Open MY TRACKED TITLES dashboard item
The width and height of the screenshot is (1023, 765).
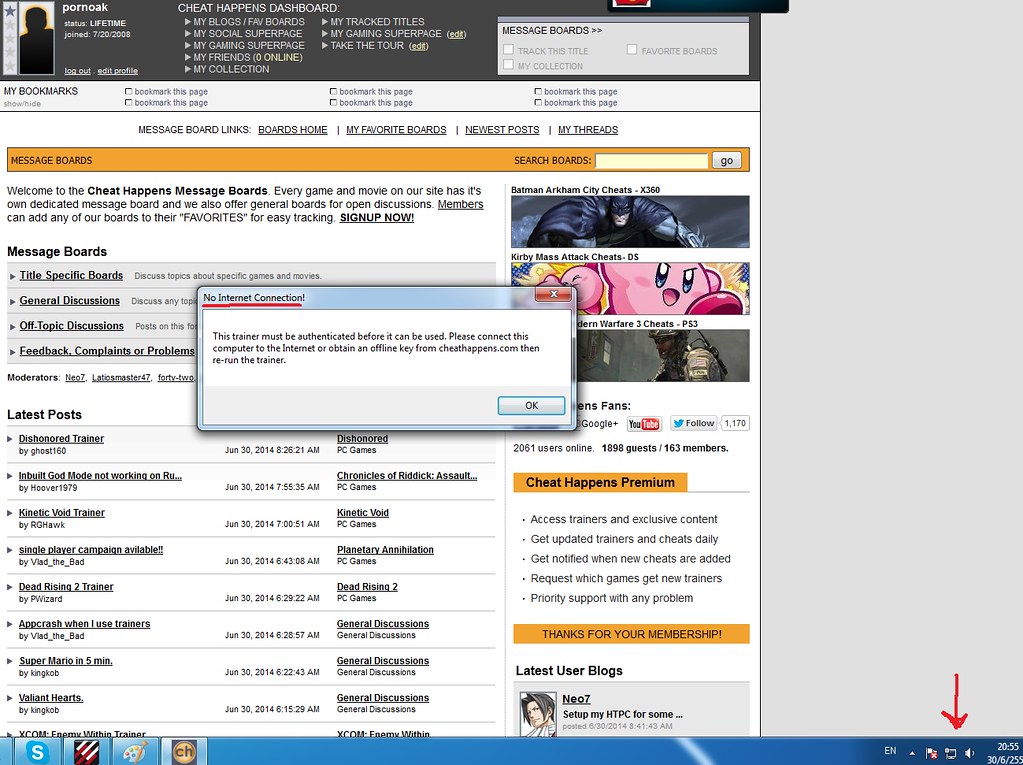click(x=377, y=22)
